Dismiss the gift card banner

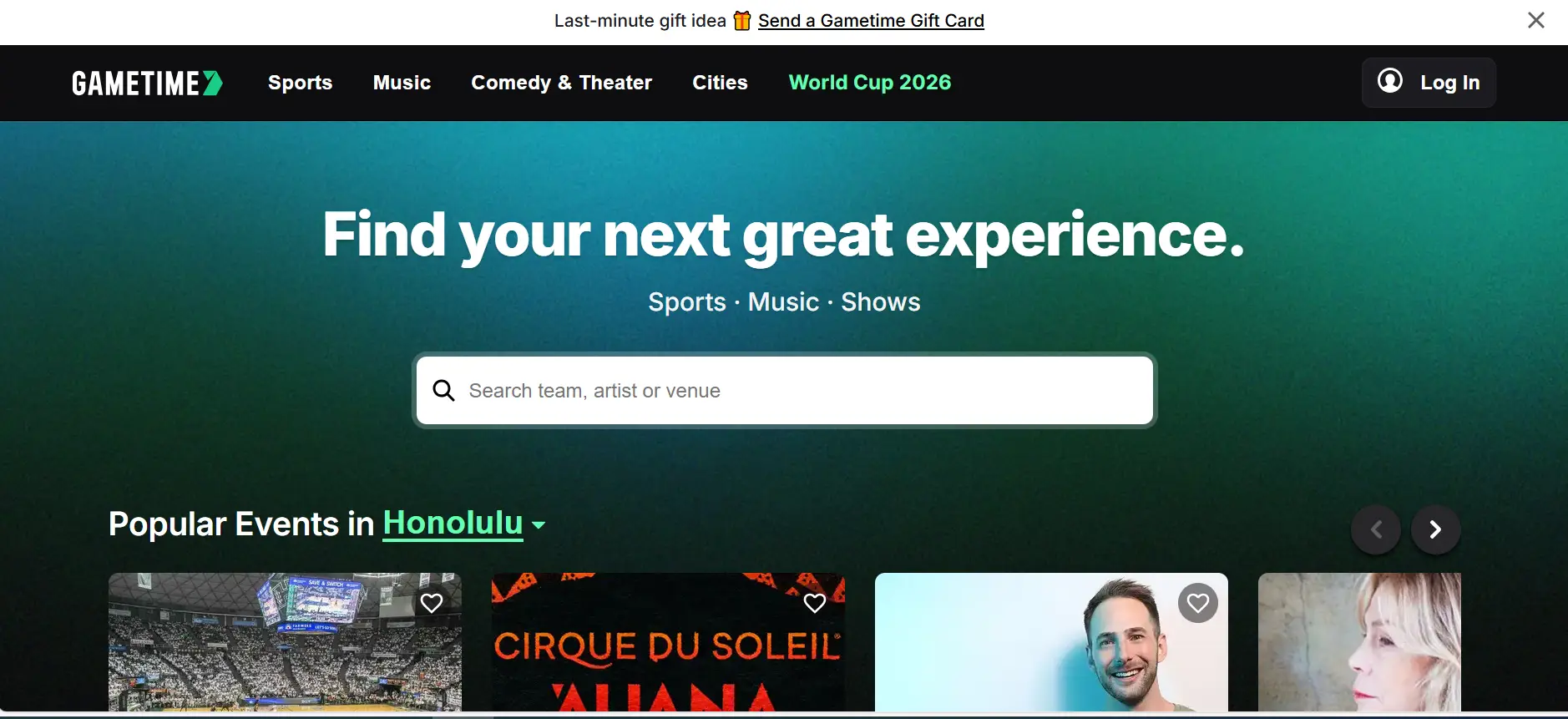click(1535, 20)
